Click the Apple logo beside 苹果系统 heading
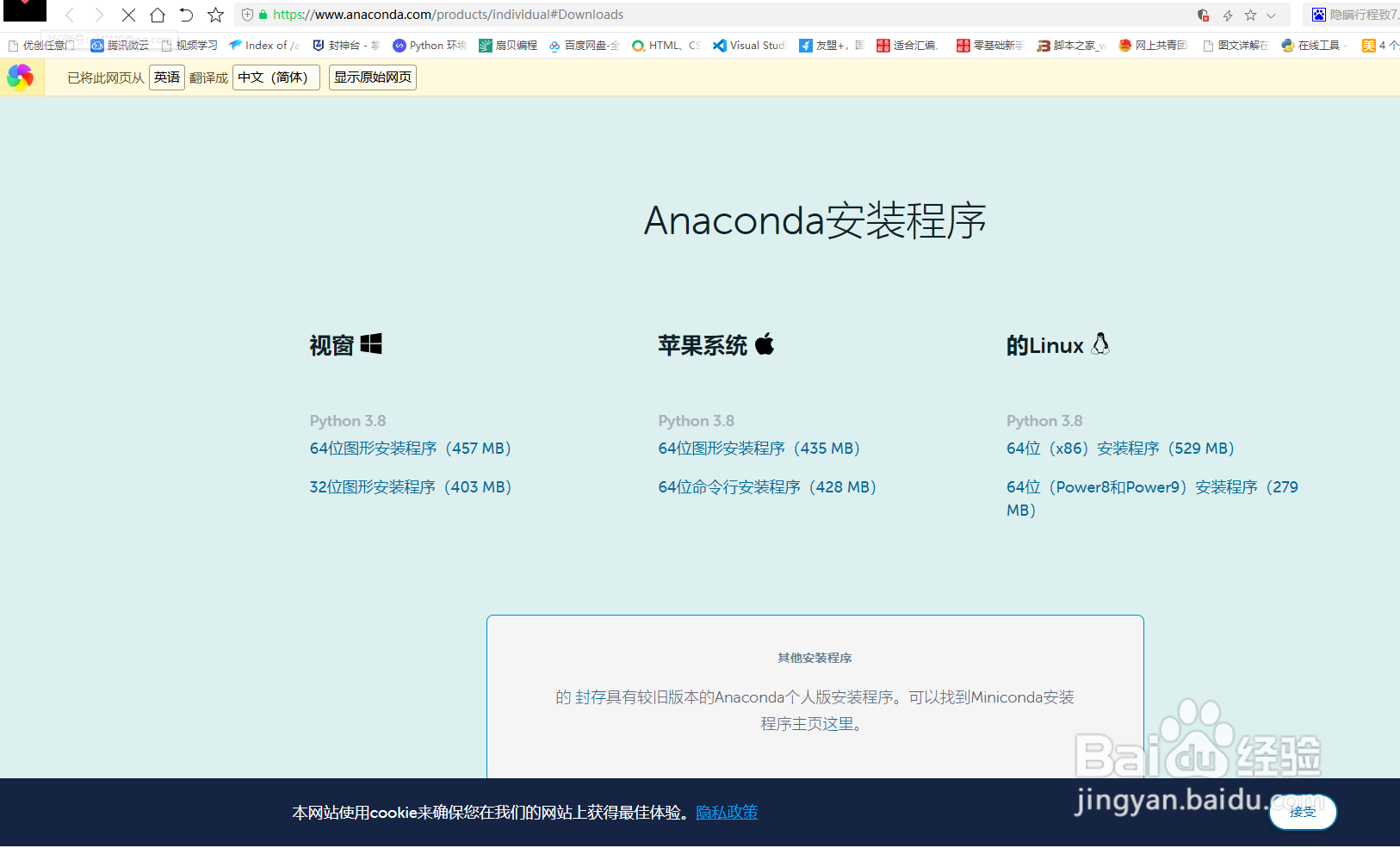The image size is (1400, 848). [765, 344]
